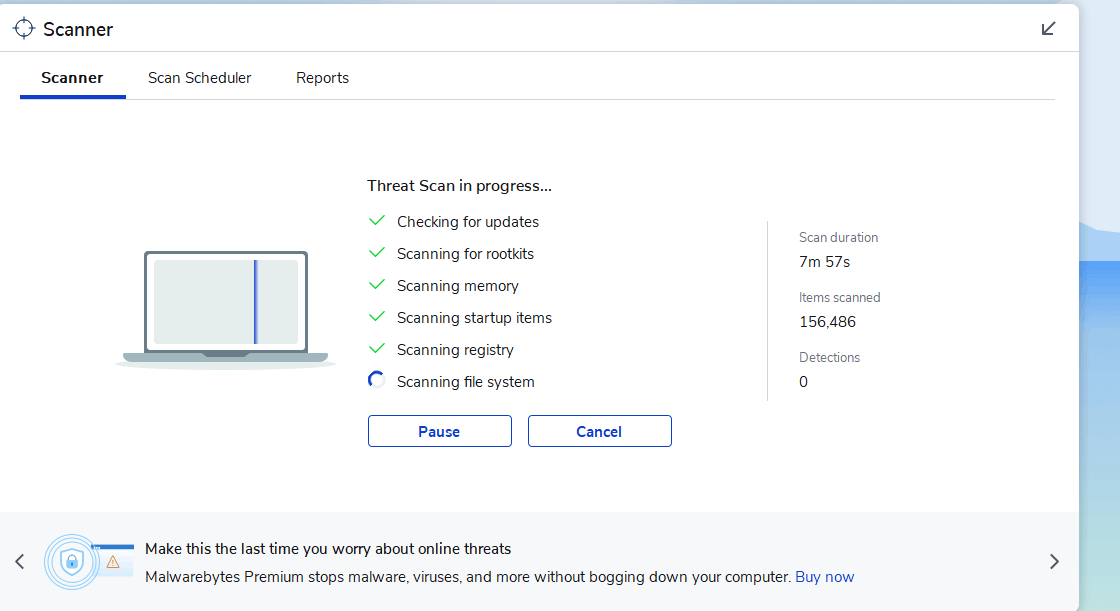Click the Scan duration time value
The image size is (1120, 611).
pyautogui.click(x=824, y=262)
